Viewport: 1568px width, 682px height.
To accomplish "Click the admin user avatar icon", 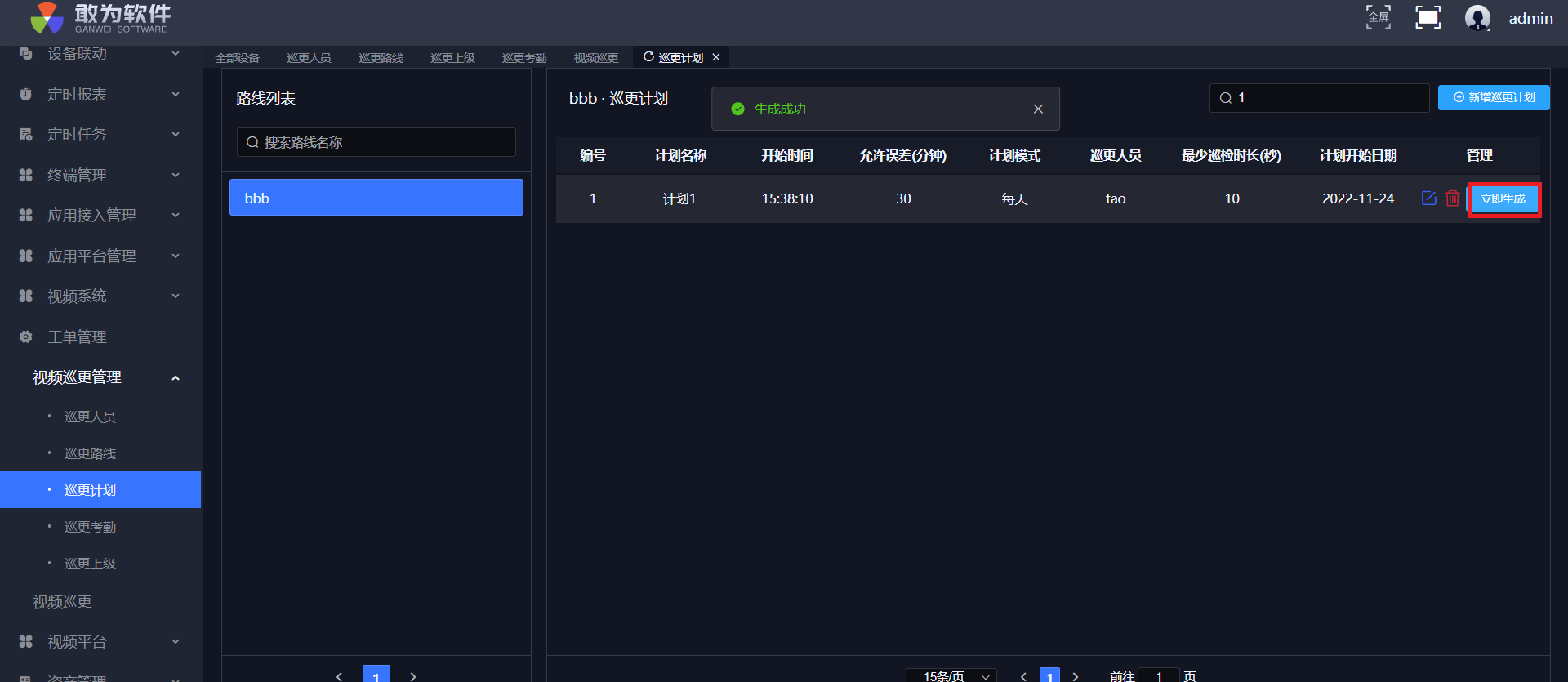I will (1477, 17).
